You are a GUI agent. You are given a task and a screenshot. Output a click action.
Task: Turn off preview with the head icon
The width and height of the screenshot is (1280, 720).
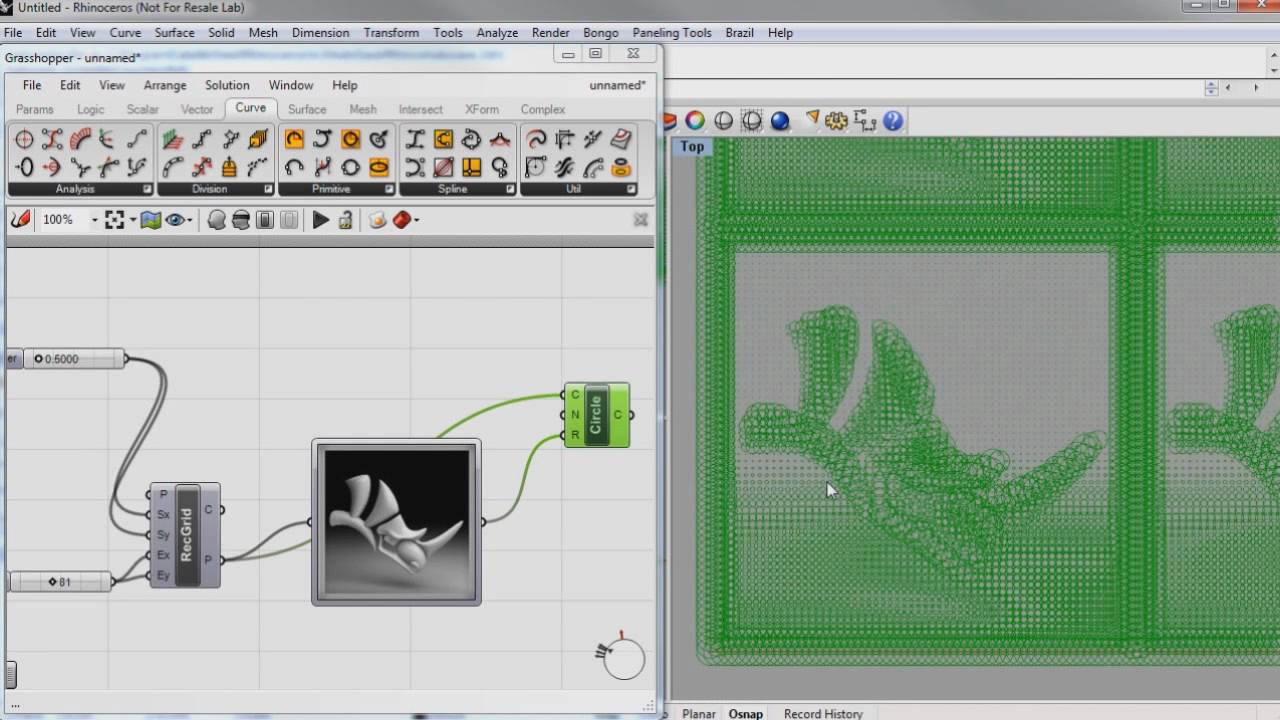coord(217,219)
